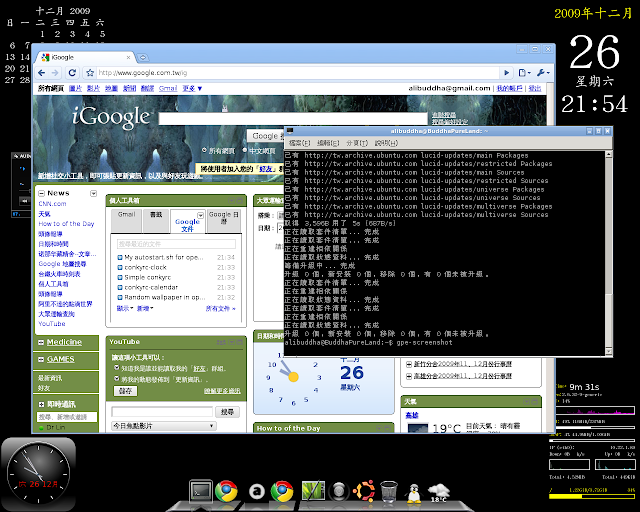Toggle the GAMES section expander icon
Image resolution: width=640 pixels, height=512 pixels.
coord(41,359)
